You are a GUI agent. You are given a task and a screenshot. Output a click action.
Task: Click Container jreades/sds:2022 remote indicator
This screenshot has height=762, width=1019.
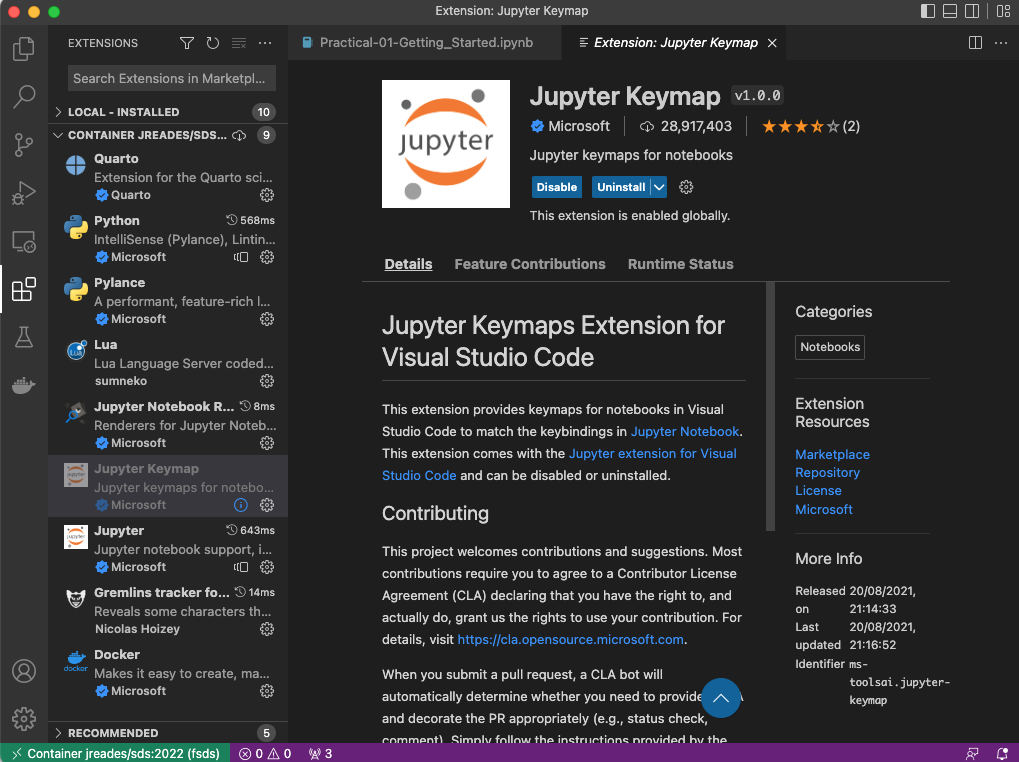click(x=116, y=754)
